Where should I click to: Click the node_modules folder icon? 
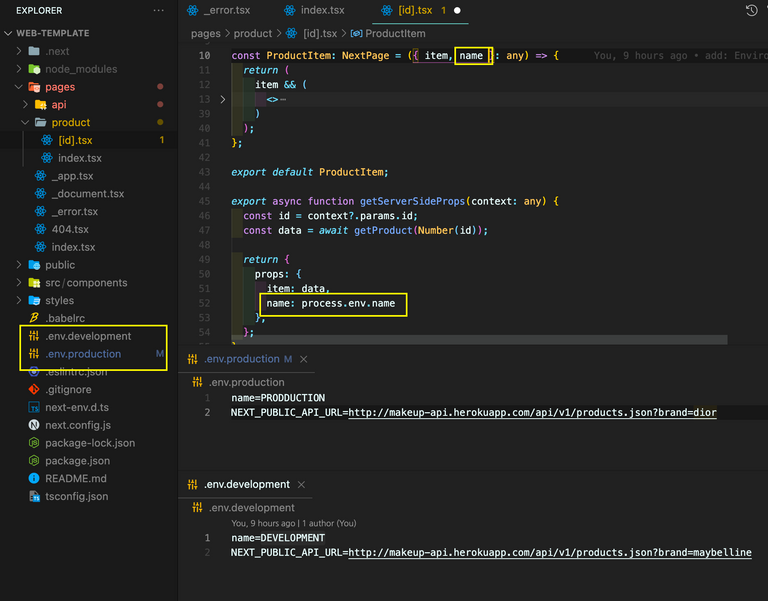(x=34, y=69)
